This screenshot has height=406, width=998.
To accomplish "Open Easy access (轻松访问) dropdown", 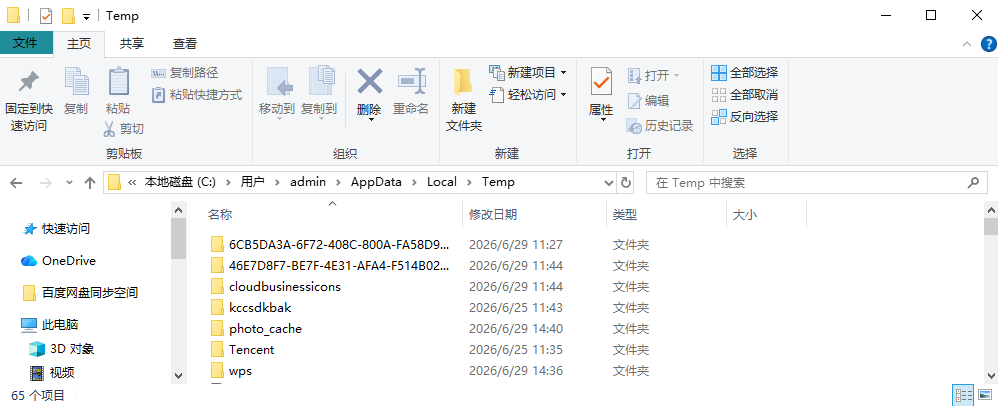I will [x=528, y=95].
